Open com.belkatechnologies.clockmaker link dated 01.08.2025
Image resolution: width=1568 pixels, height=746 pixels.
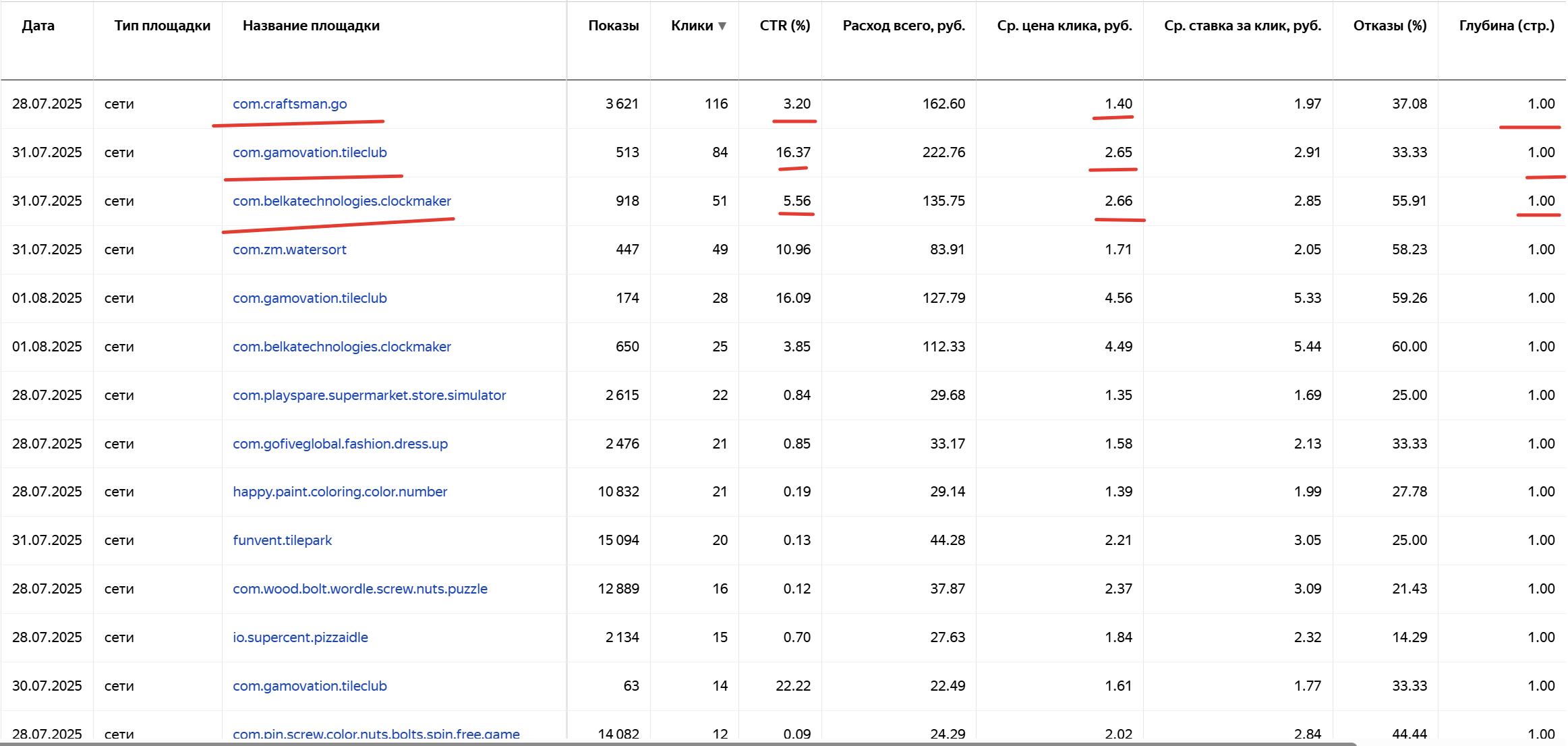pyautogui.click(x=341, y=347)
